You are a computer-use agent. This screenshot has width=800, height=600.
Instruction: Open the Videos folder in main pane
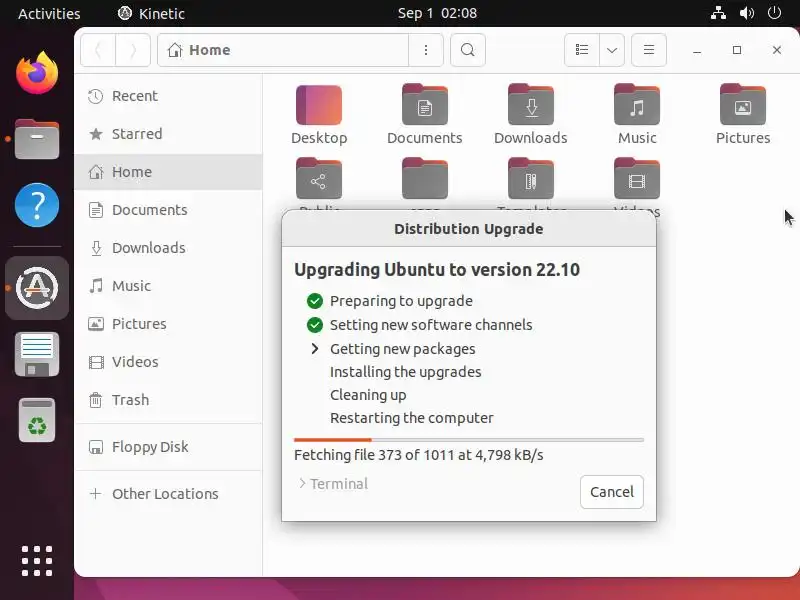coord(637,179)
